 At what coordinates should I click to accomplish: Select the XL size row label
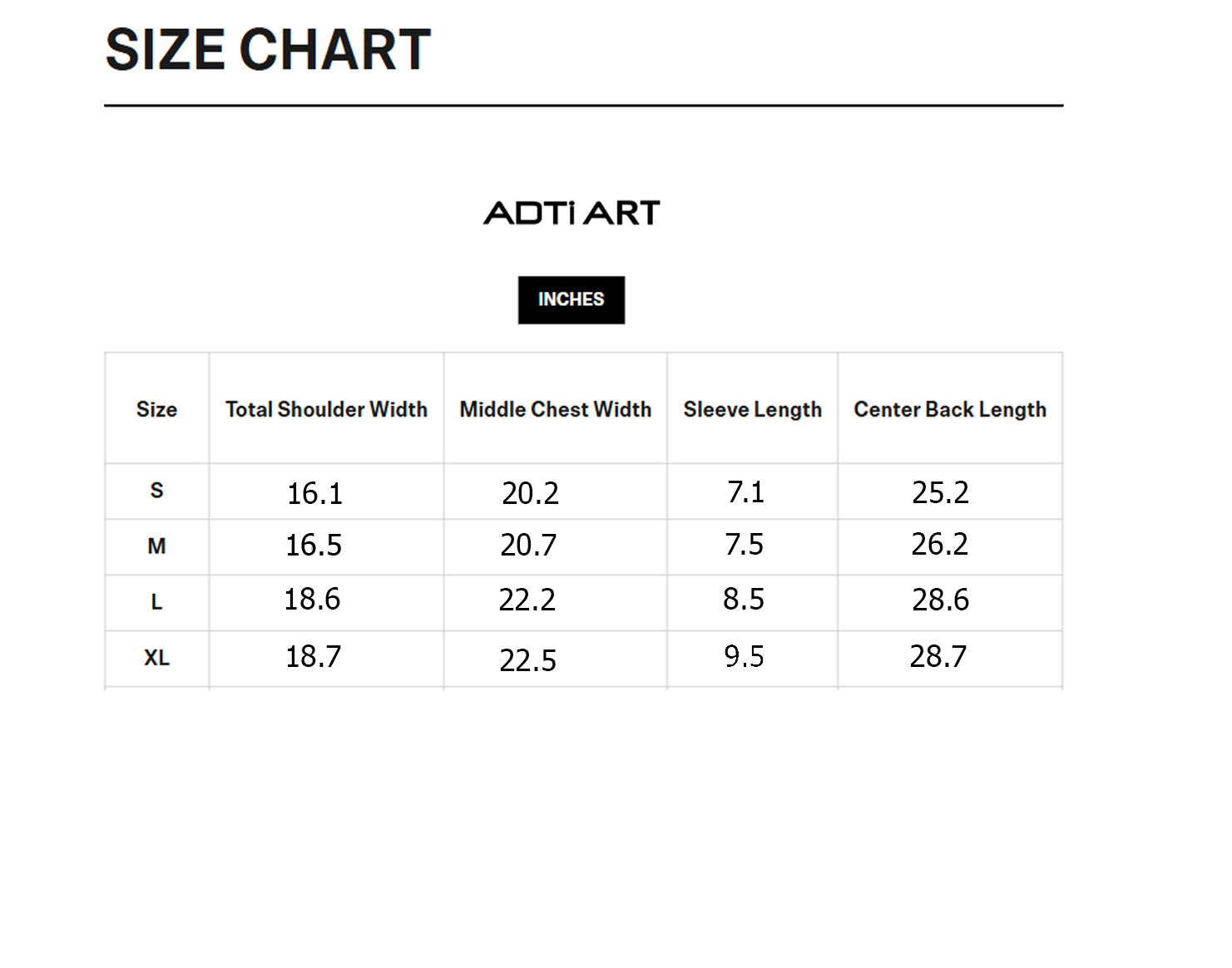tap(156, 658)
